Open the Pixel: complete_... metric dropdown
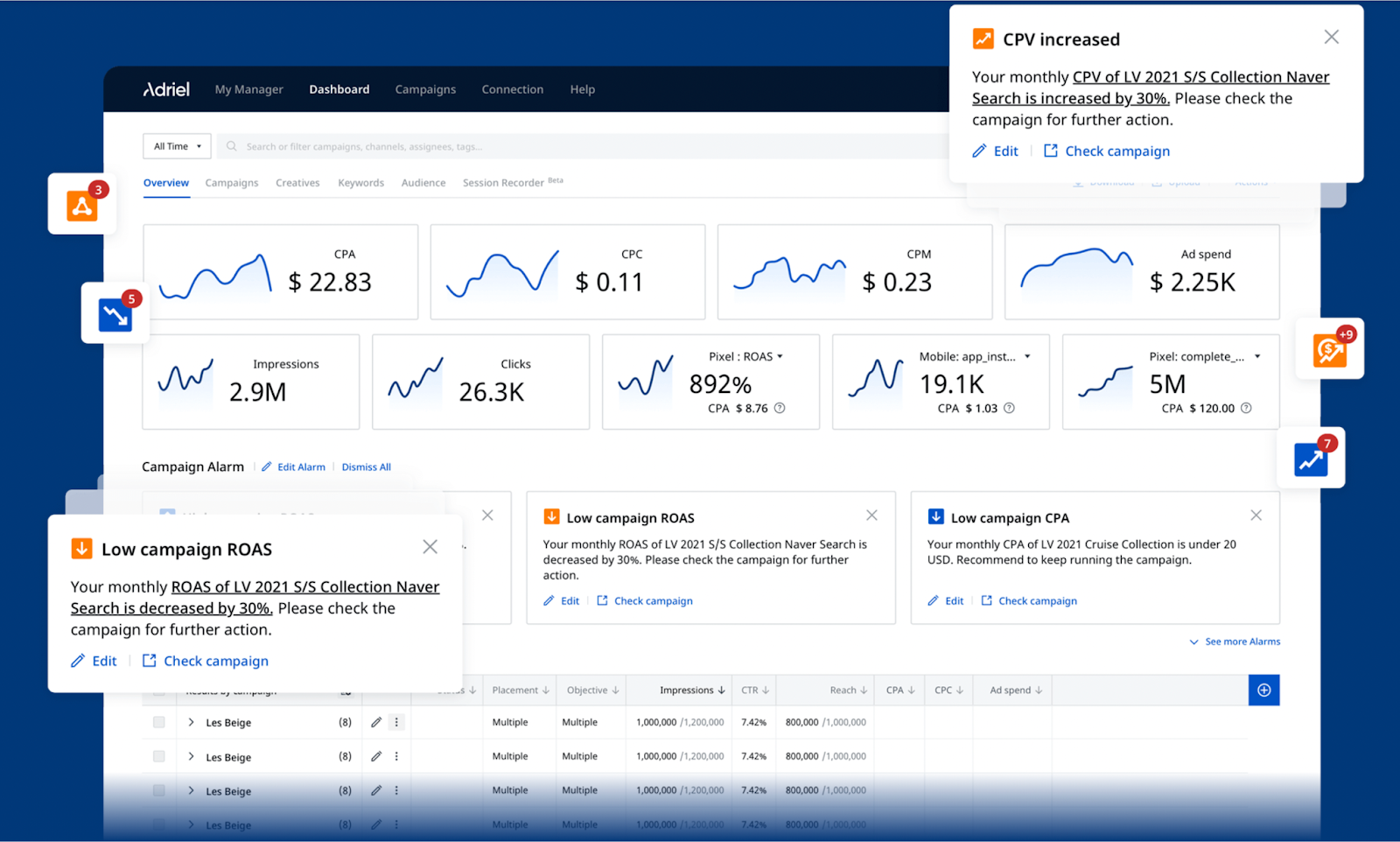 point(1205,357)
